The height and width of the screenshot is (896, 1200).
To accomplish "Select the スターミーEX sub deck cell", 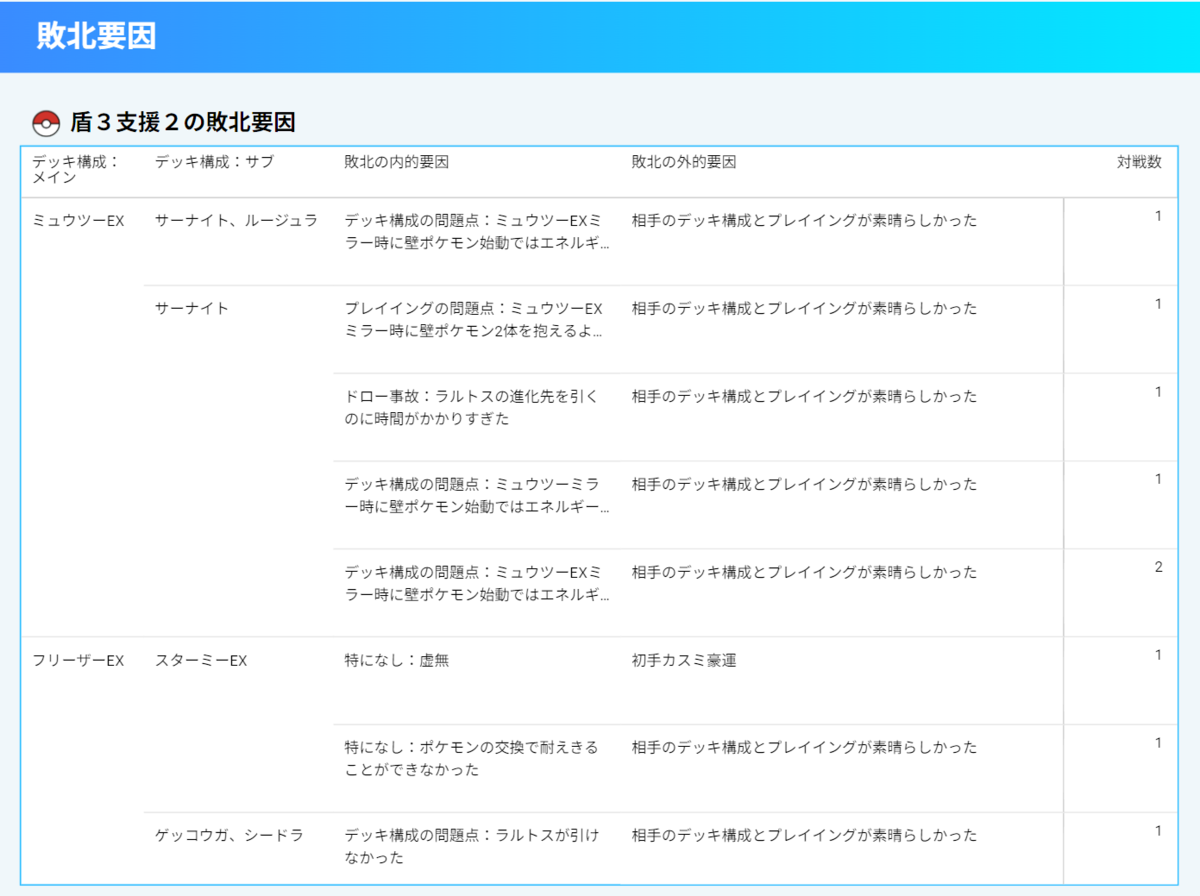I will (200, 661).
